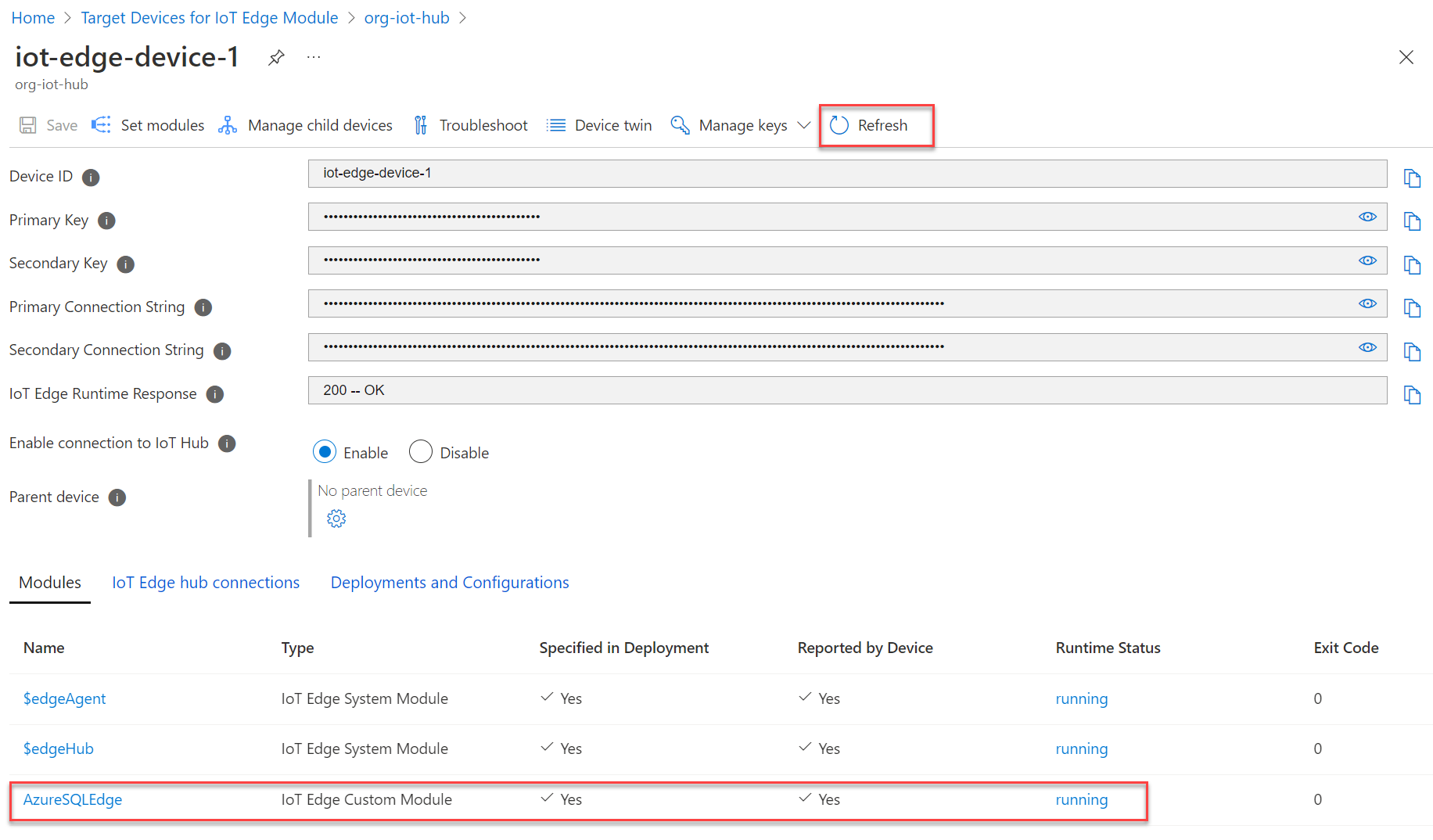Reveal the Secondary Key value
The width and height of the screenshot is (1433, 840).
[x=1367, y=260]
